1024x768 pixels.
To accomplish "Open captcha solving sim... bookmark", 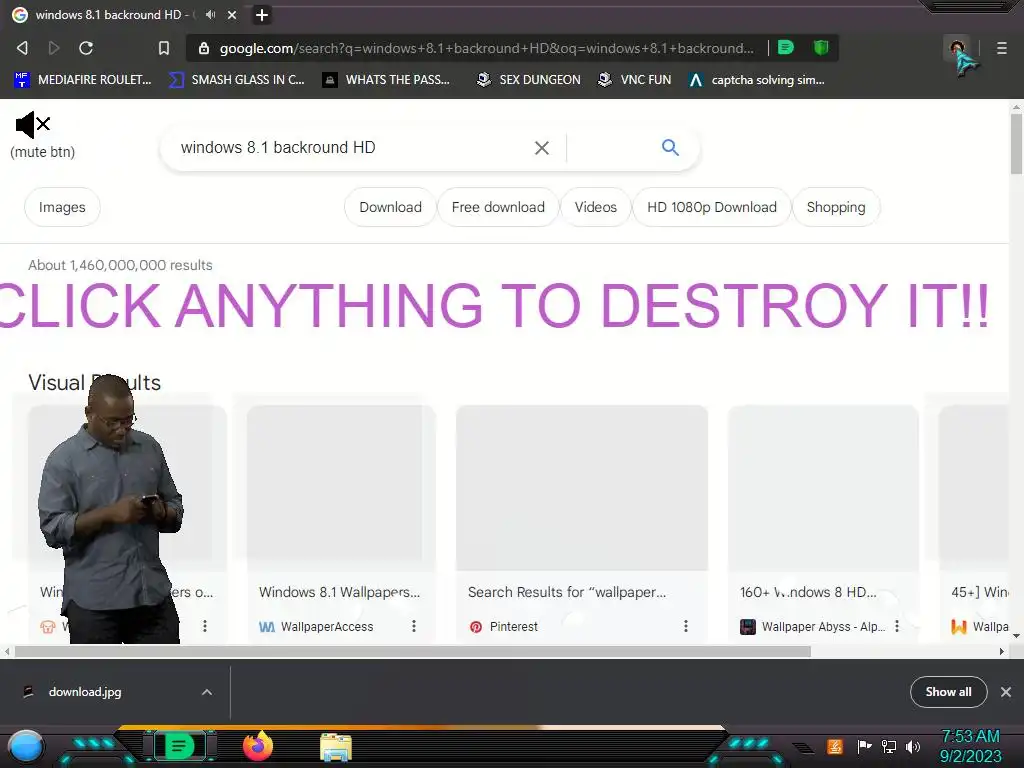I will pyautogui.click(x=757, y=80).
